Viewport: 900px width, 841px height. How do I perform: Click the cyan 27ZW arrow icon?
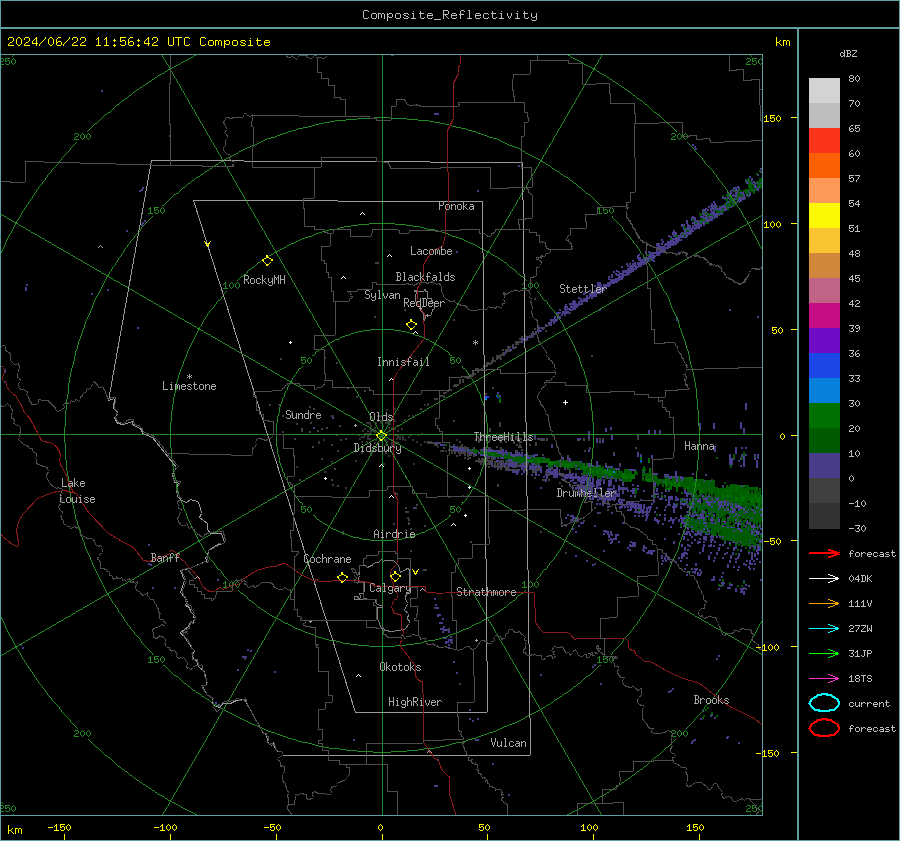[x=824, y=629]
